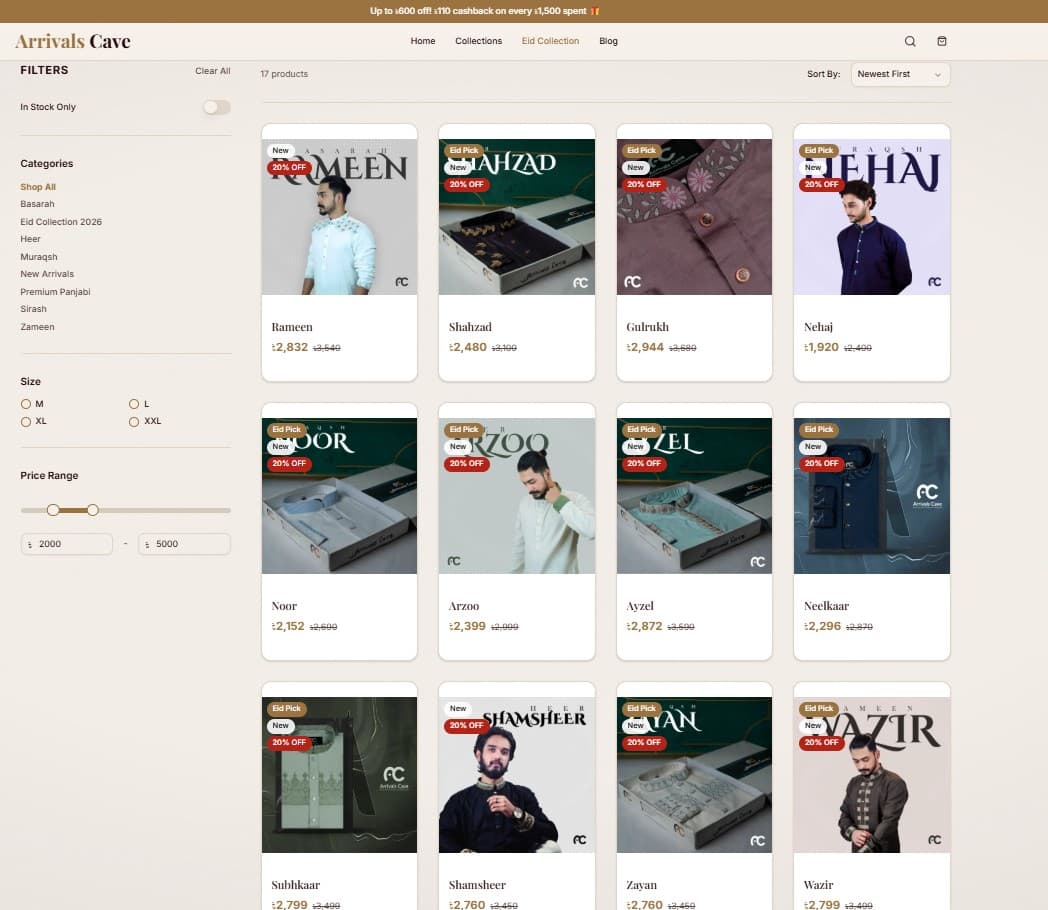Open the Sort By Newest First dropdown
Screen dimensions: 1048x910
coord(900,74)
